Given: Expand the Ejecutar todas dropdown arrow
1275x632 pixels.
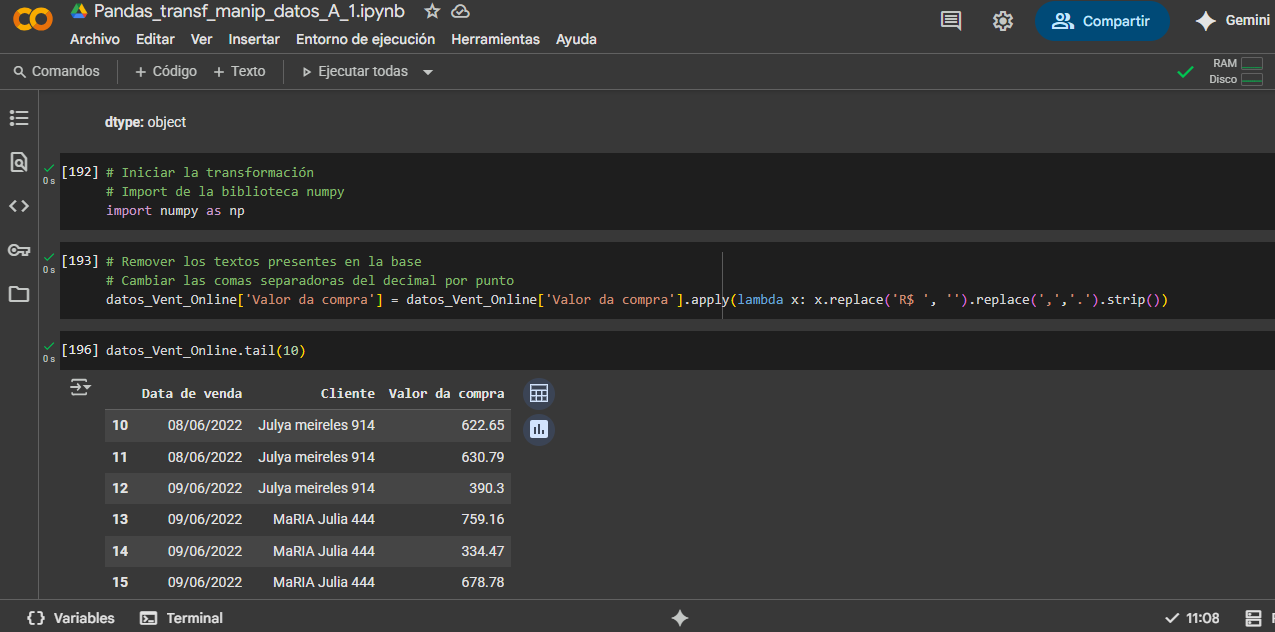Looking at the screenshot, I should pyautogui.click(x=428, y=72).
